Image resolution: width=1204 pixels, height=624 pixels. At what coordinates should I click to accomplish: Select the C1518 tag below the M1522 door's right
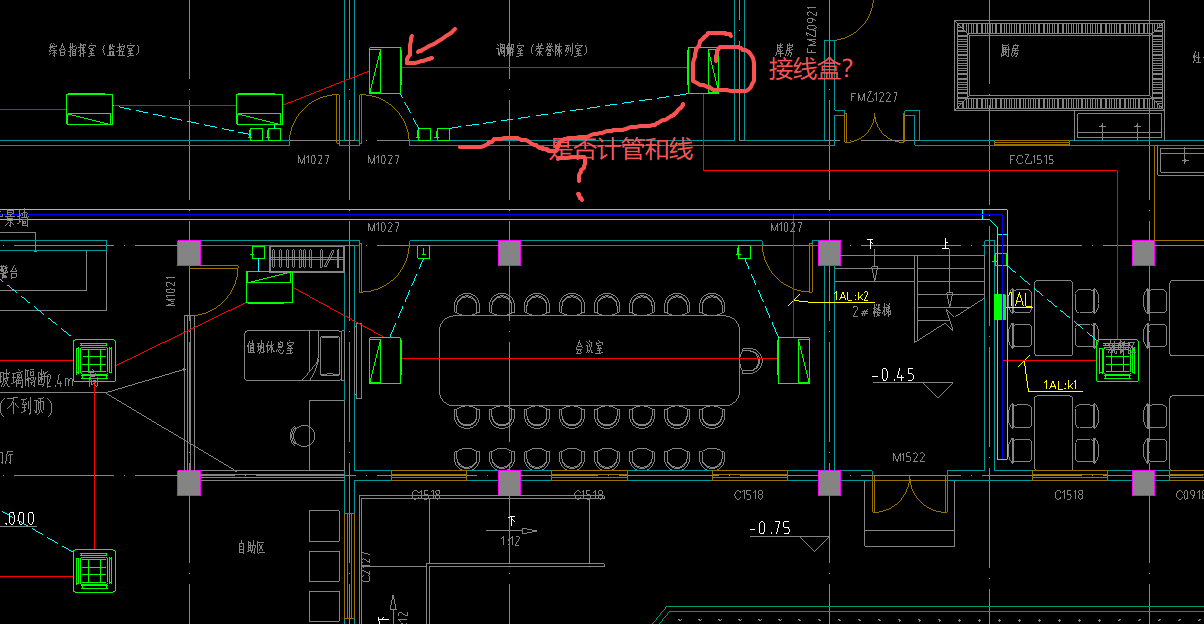(1069, 495)
